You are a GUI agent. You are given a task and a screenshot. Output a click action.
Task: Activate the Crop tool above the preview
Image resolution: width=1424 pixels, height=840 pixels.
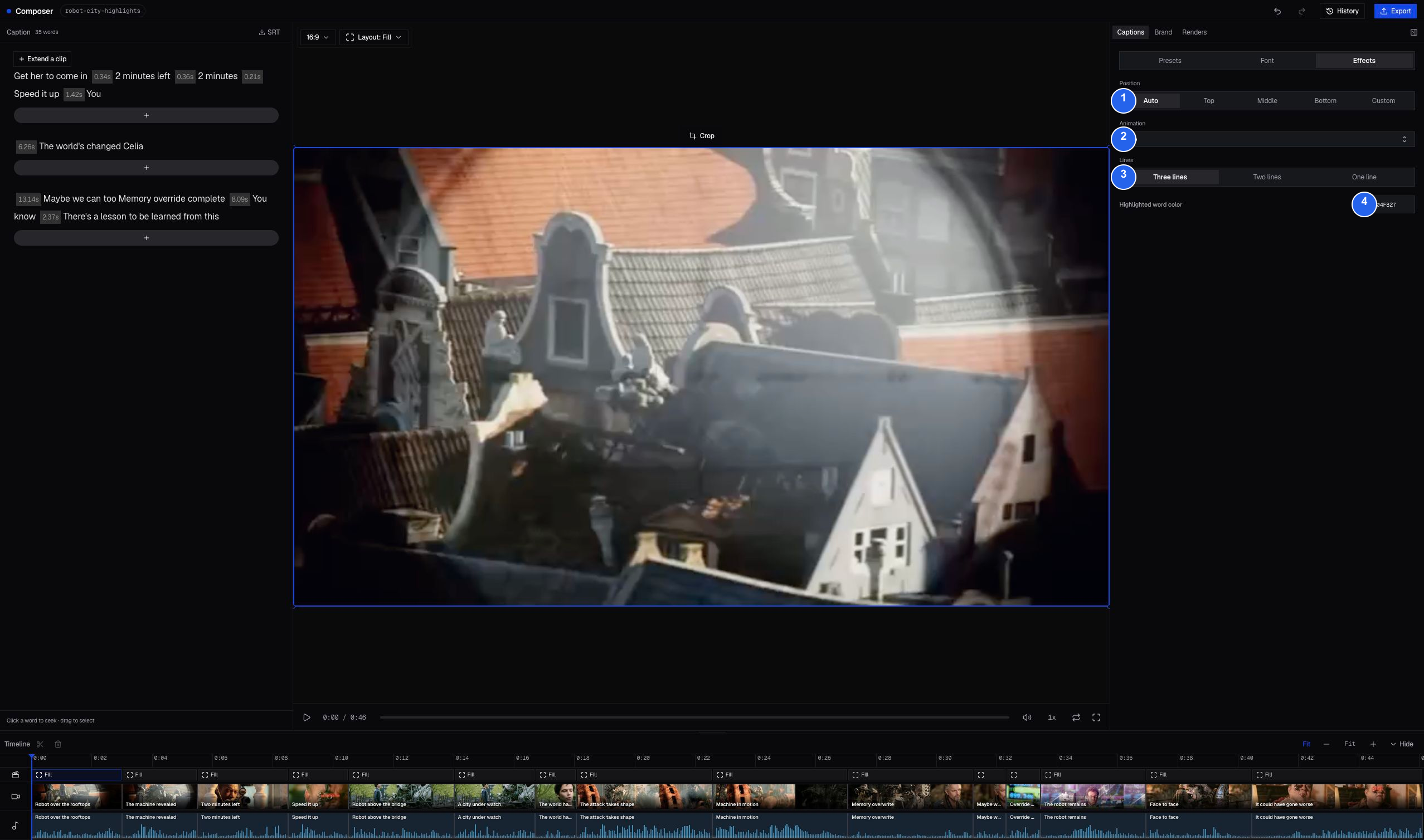[x=702, y=136]
